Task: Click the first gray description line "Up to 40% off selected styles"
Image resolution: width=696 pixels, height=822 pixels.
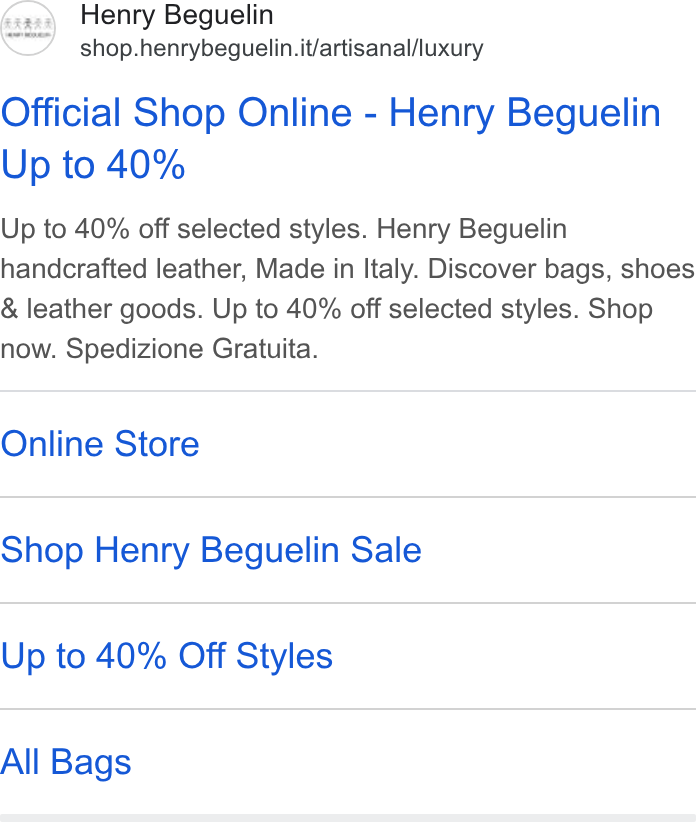Action: (184, 229)
